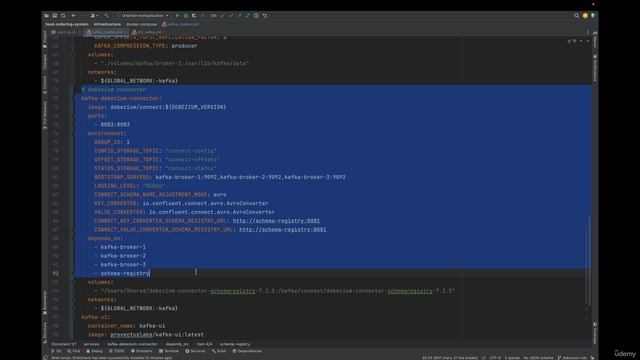Click the cursor position status widget
The height and width of the screenshot is (360, 640).
click(450, 358)
